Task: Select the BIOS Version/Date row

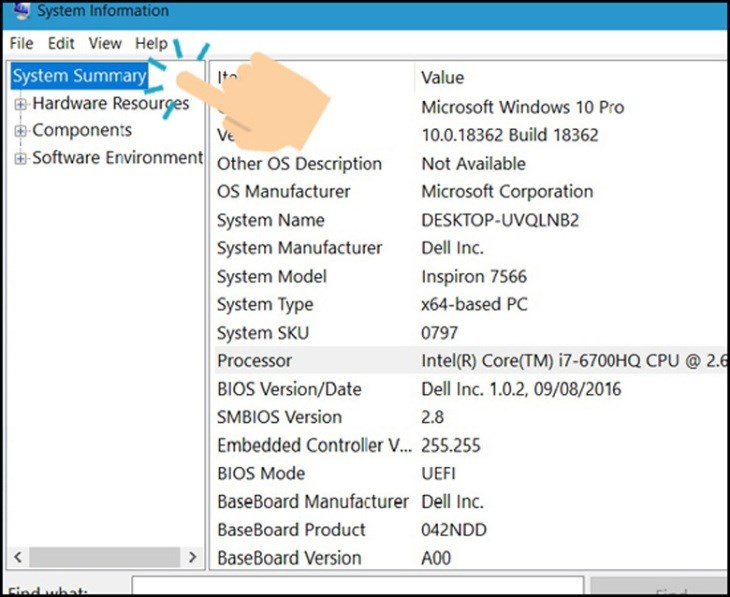Action: (470, 389)
